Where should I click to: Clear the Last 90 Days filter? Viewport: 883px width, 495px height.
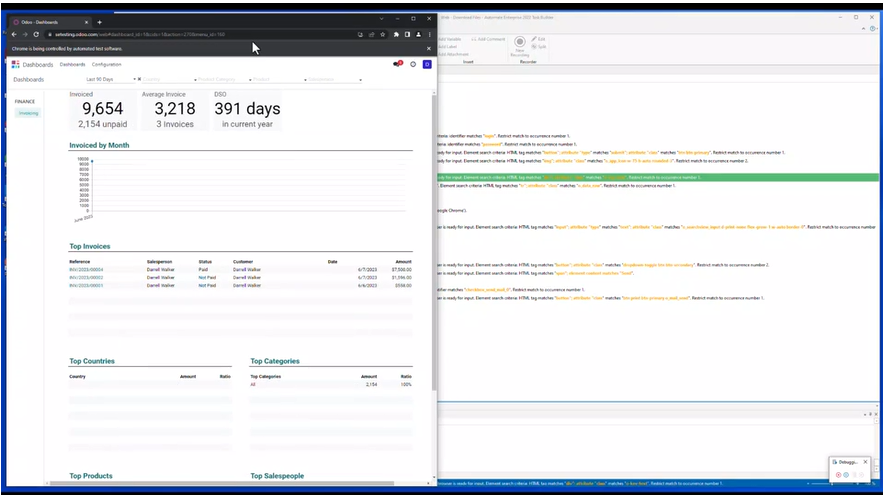139,79
